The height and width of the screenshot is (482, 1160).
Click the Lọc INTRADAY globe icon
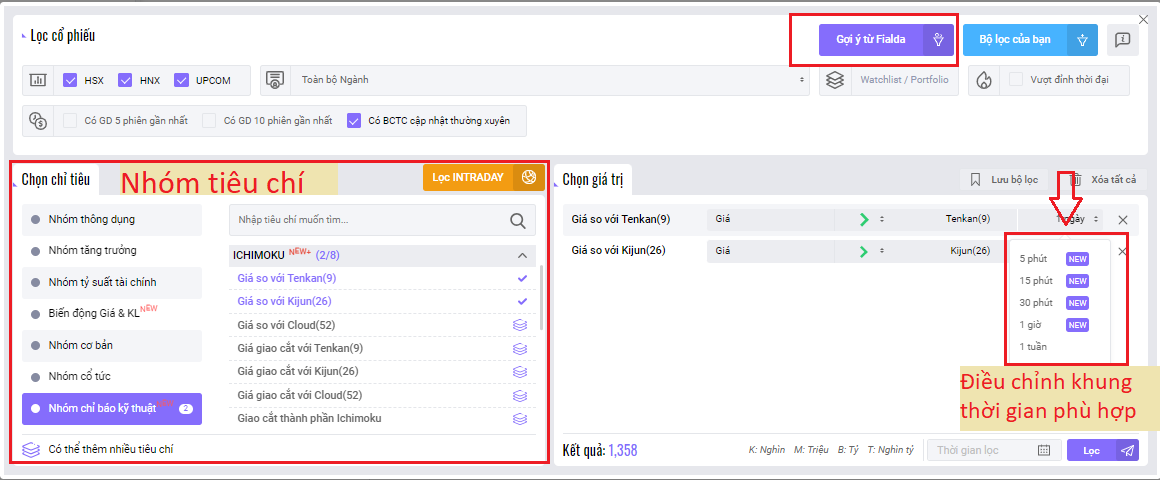pos(529,178)
